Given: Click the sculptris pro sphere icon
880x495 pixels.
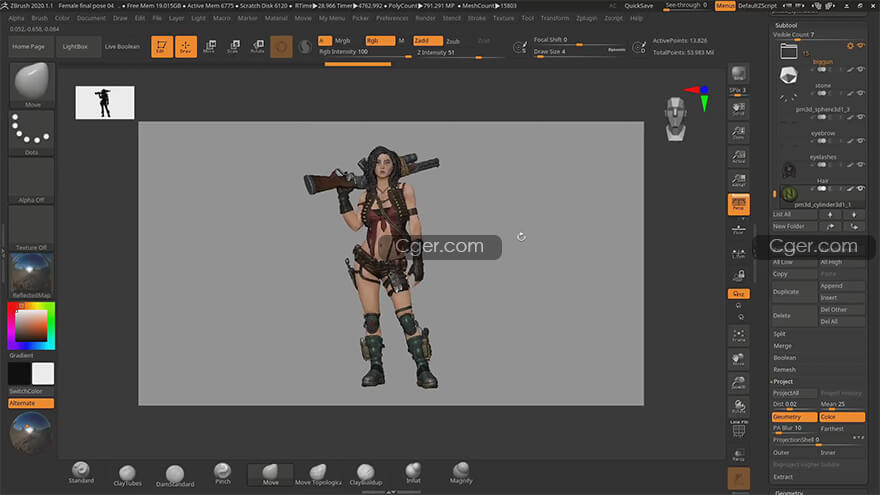Looking at the screenshot, I should [305, 47].
